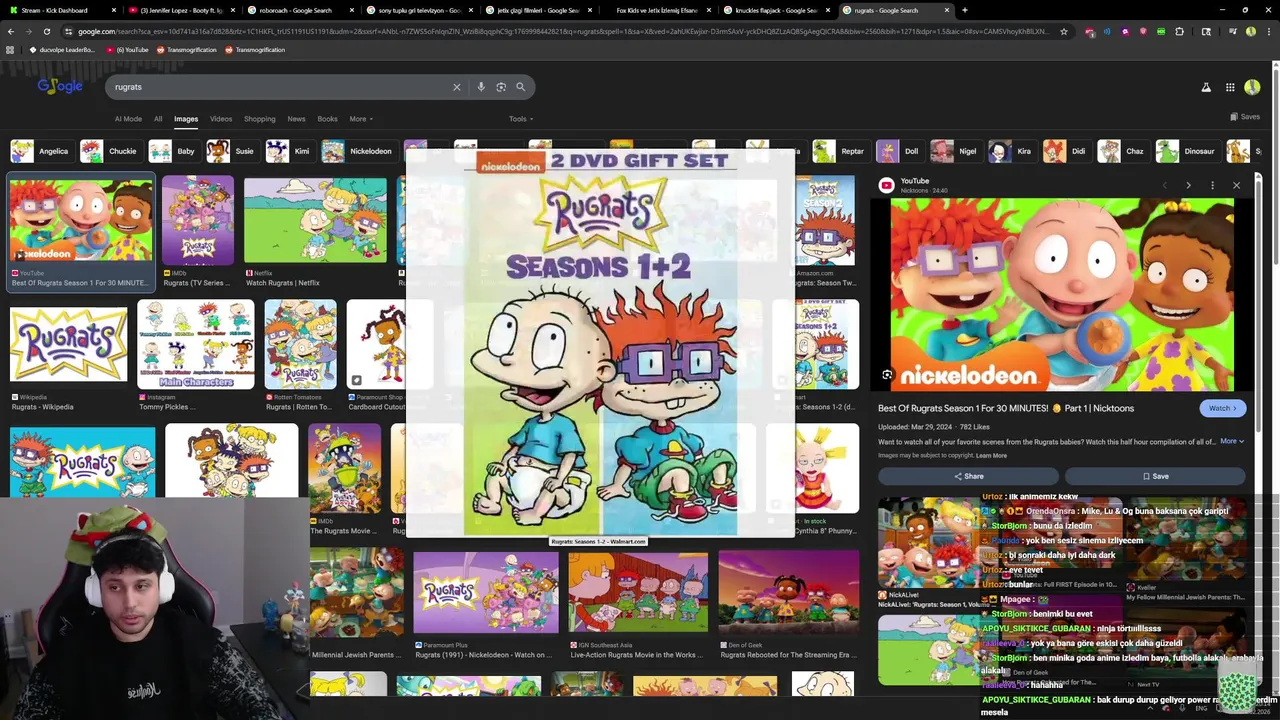Open Rugrats Rebooted Den of Geek thumbnail

coord(788,593)
